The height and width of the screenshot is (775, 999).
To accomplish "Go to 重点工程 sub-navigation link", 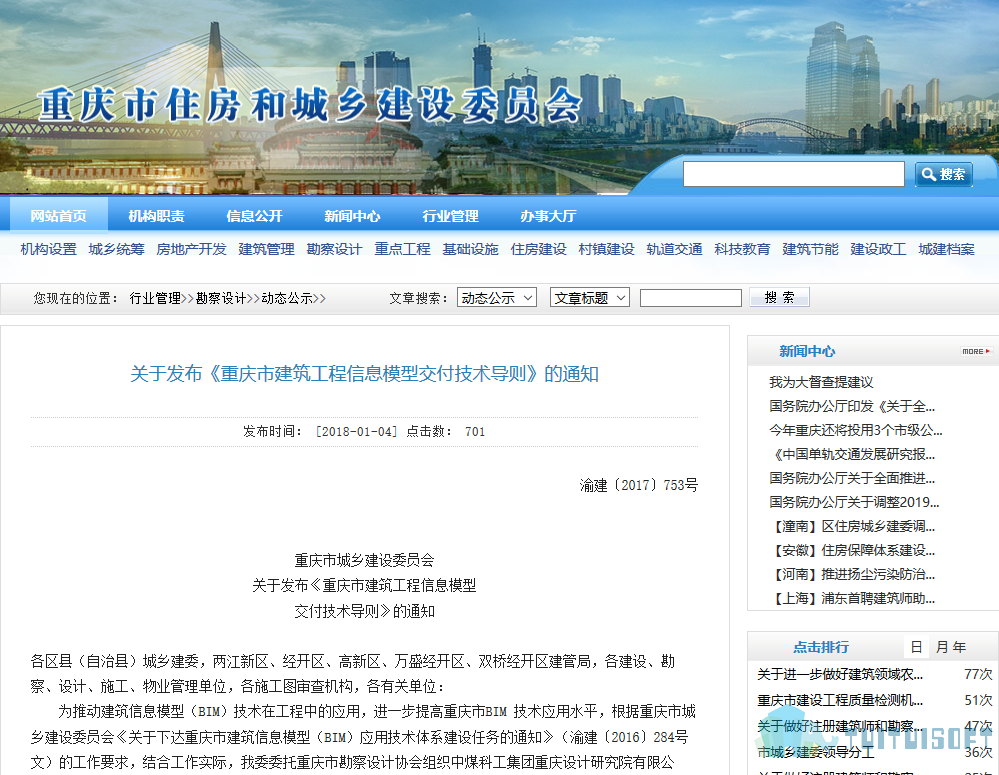I will pyautogui.click(x=402, y=249).
